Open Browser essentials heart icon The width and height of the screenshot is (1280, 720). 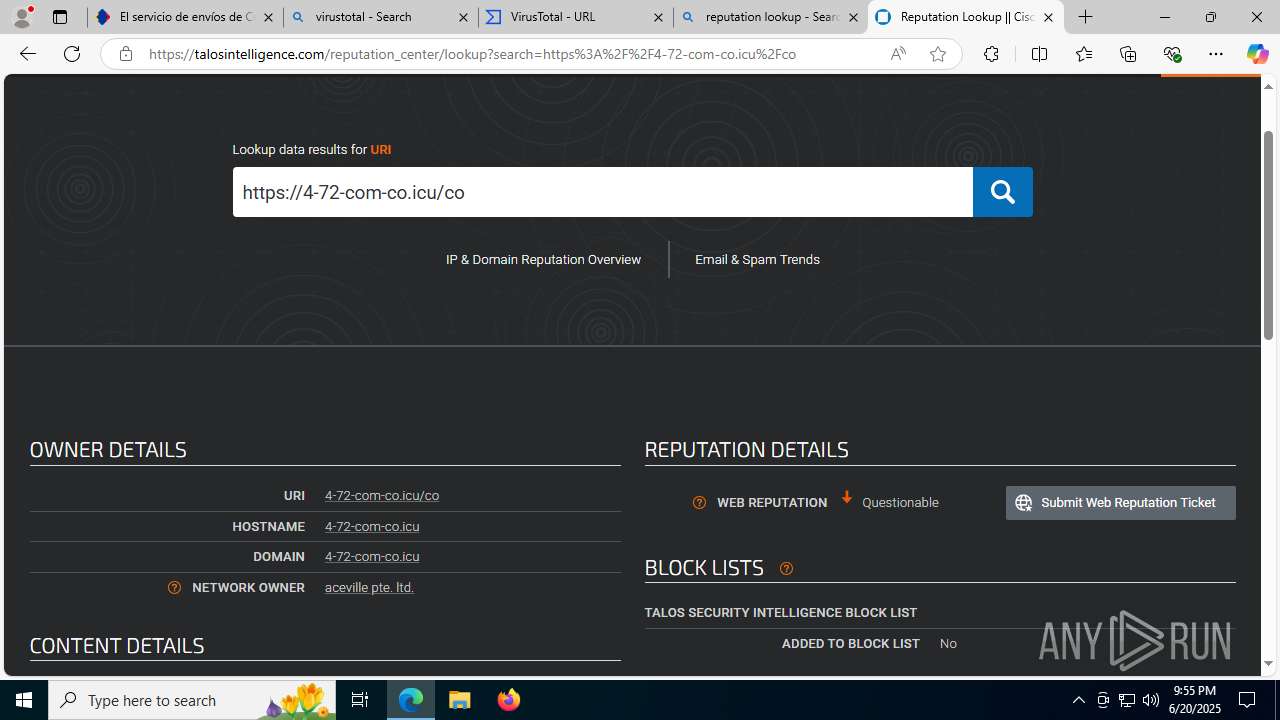1172,54
